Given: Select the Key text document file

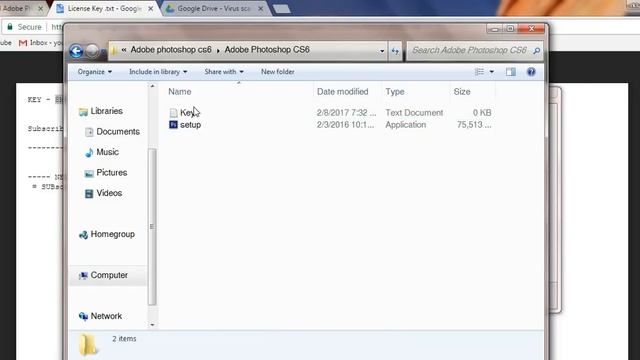Looking at the screenshot, I should tap(187, 113).
